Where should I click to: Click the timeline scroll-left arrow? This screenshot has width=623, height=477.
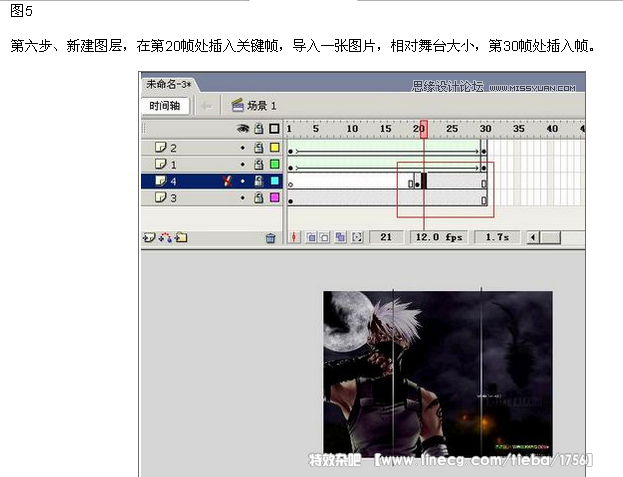pos(533,238)
